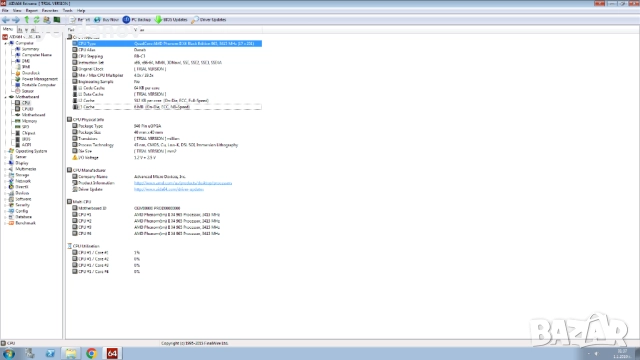Open the Driver Update aida64 link
The width and height of the screenshot is (640, 360).
(x=169, y=189)
